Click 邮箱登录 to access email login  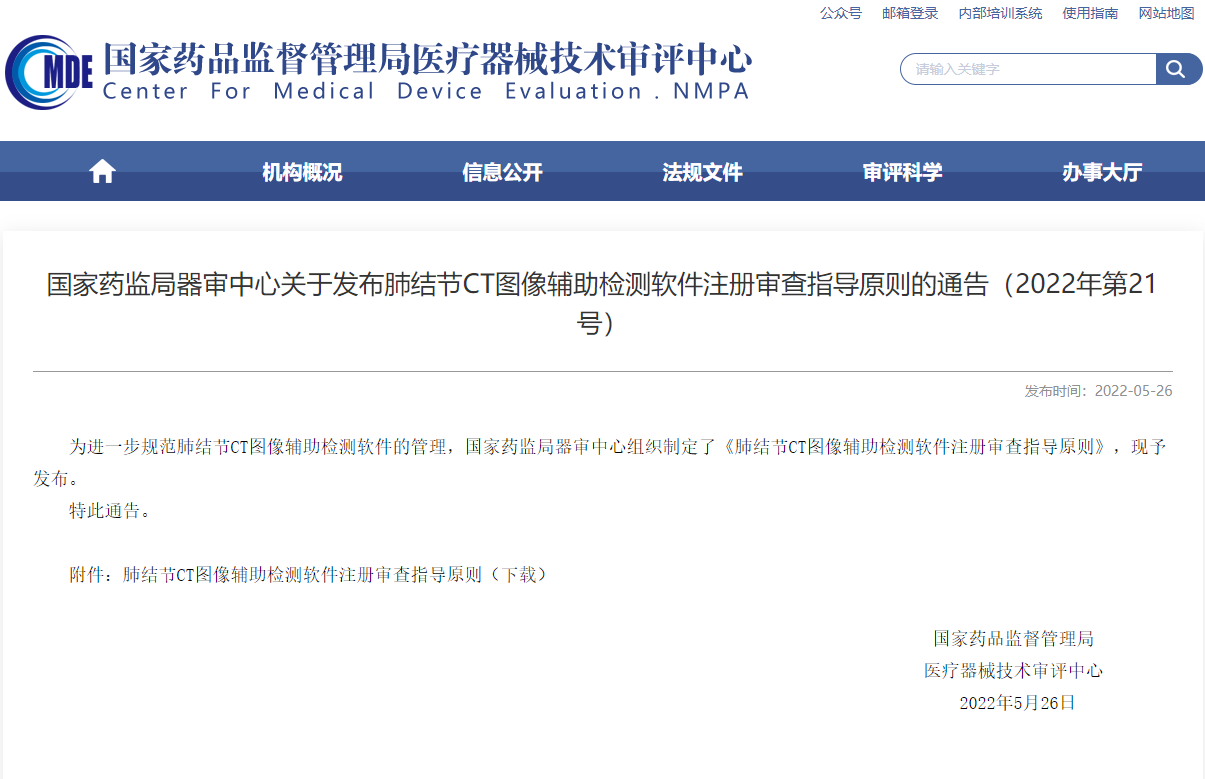coord(910,13)
